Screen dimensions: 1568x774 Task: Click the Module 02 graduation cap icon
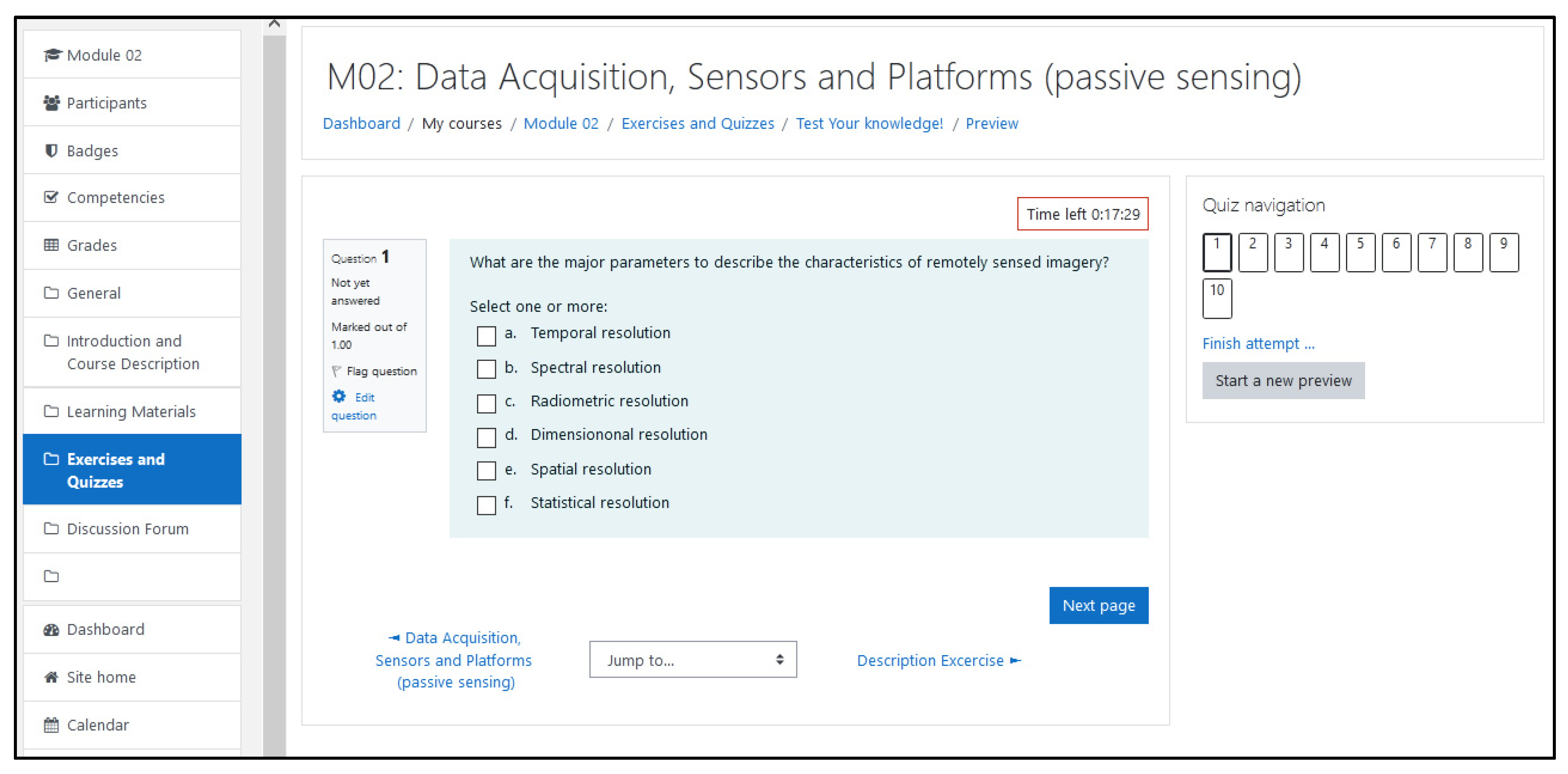(x=52, y=55)
